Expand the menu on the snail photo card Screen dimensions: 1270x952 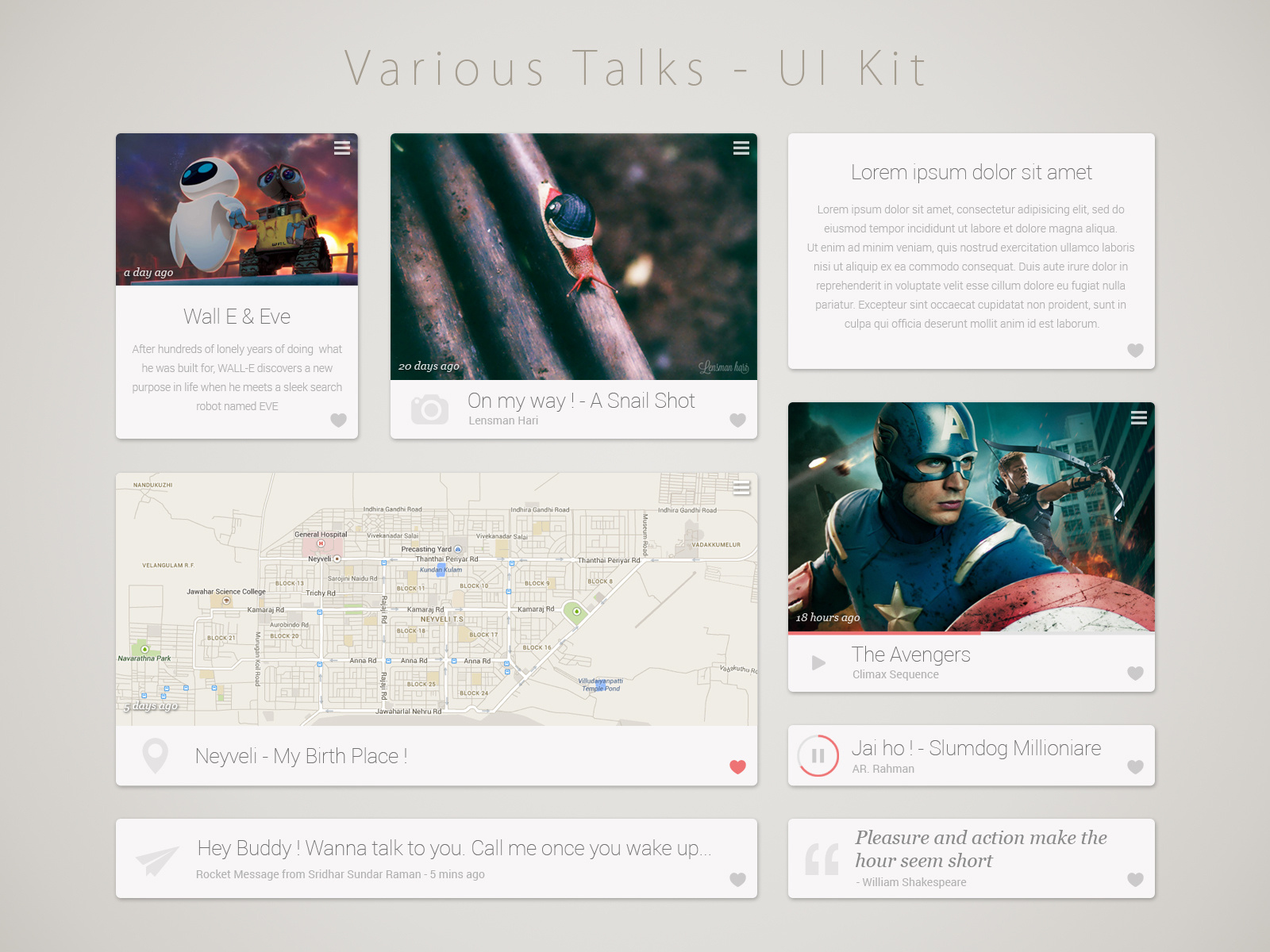click(742, 148)
